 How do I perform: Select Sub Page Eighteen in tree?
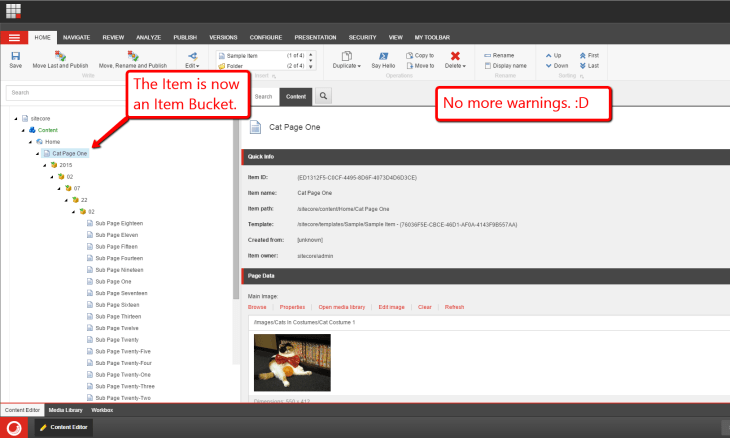click(119, 222)
